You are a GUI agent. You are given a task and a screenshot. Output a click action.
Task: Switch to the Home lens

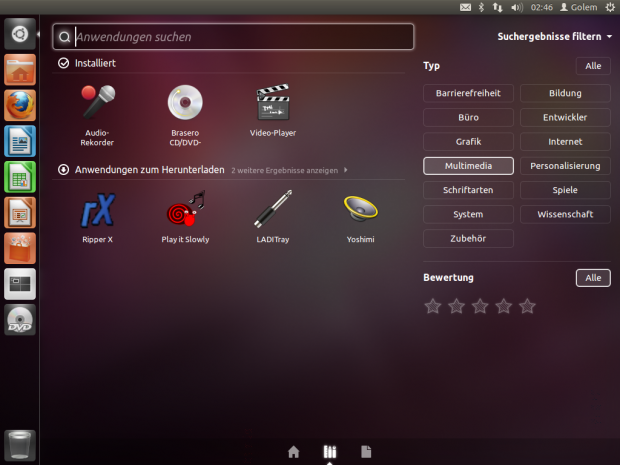293,451
